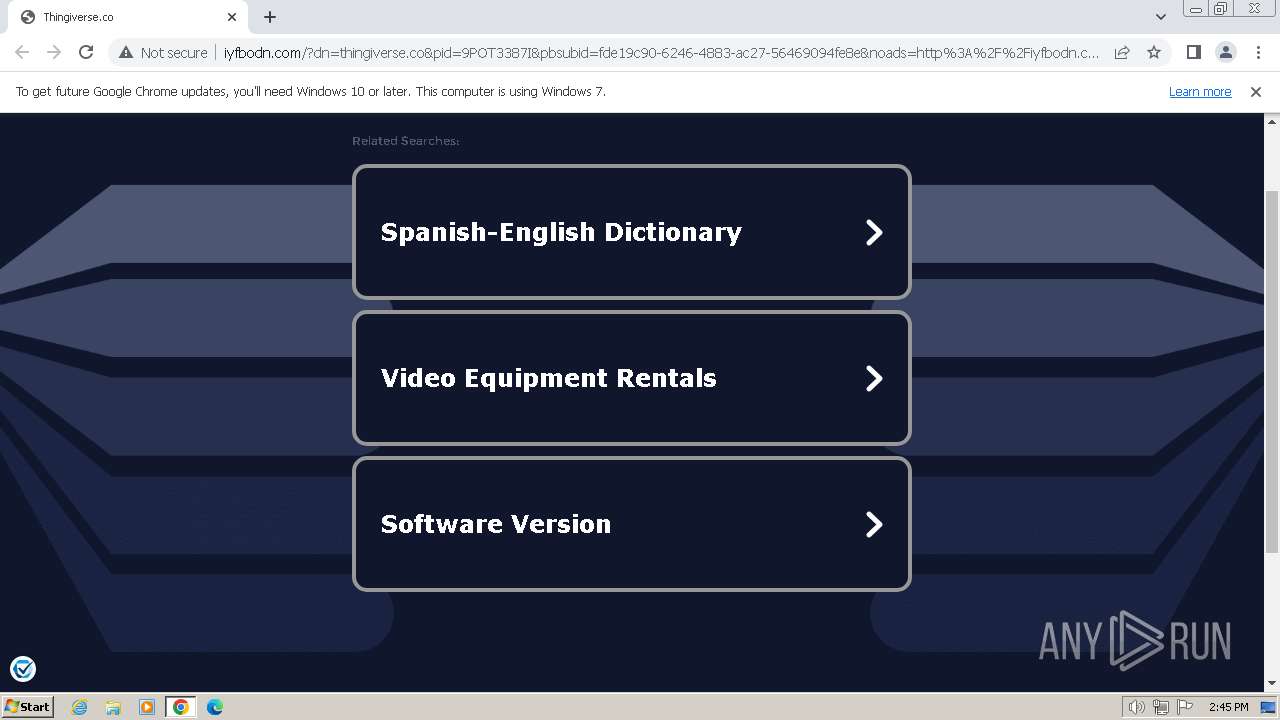Open Spanish-English Dictionary search result

point(632,232)
